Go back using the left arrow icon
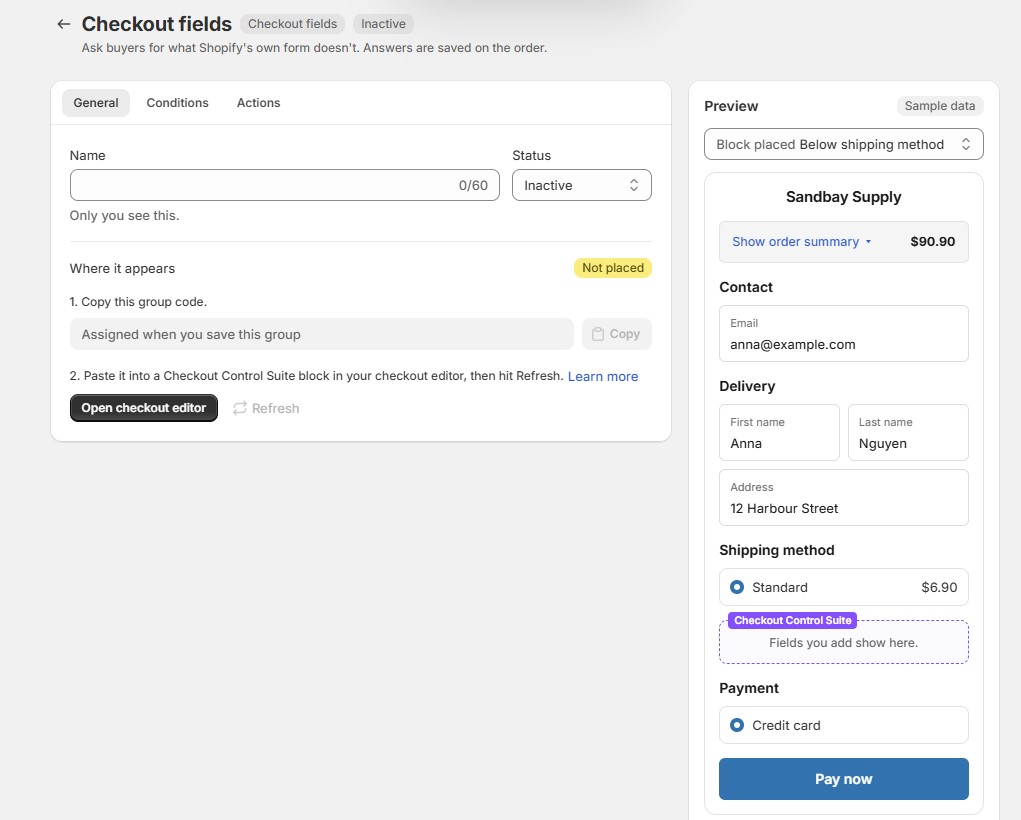Viewport: 1021px width, 820px height. tap(63, 24)
